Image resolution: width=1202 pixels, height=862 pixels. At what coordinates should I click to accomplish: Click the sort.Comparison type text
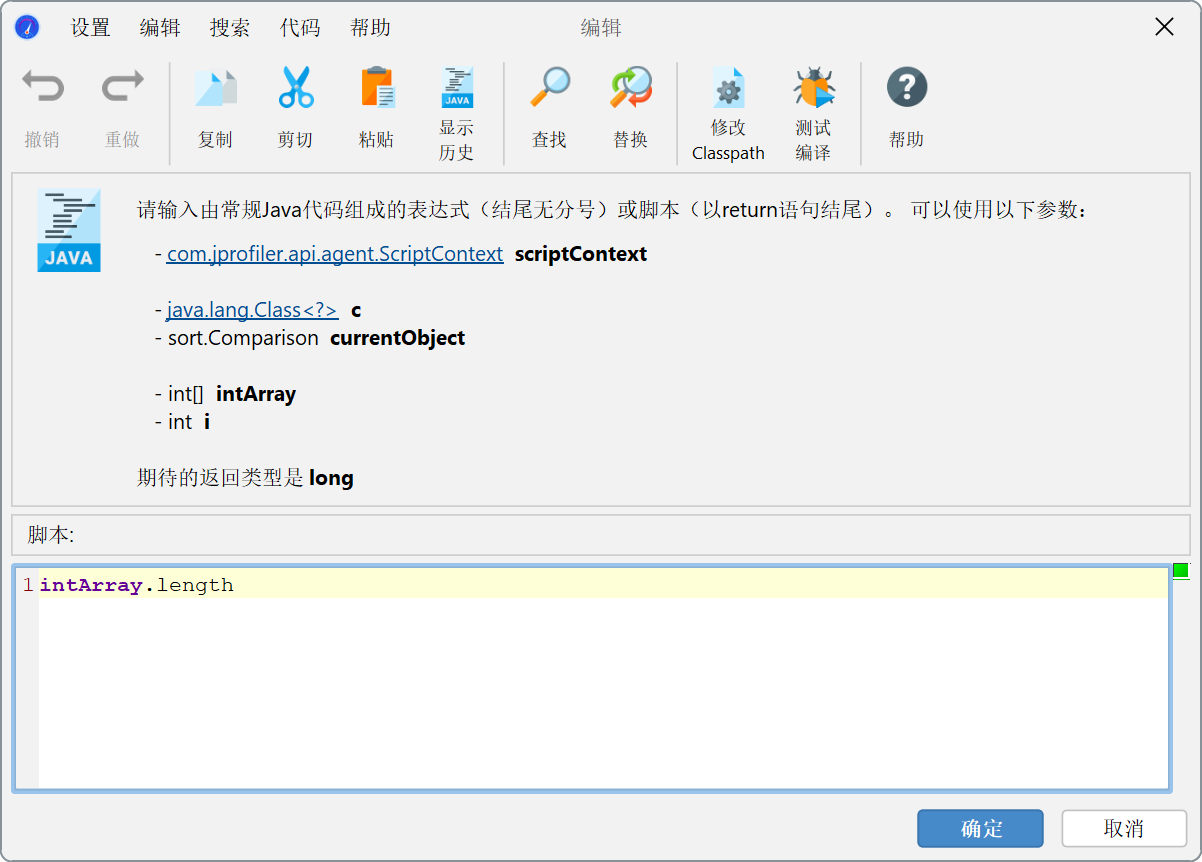243,338
